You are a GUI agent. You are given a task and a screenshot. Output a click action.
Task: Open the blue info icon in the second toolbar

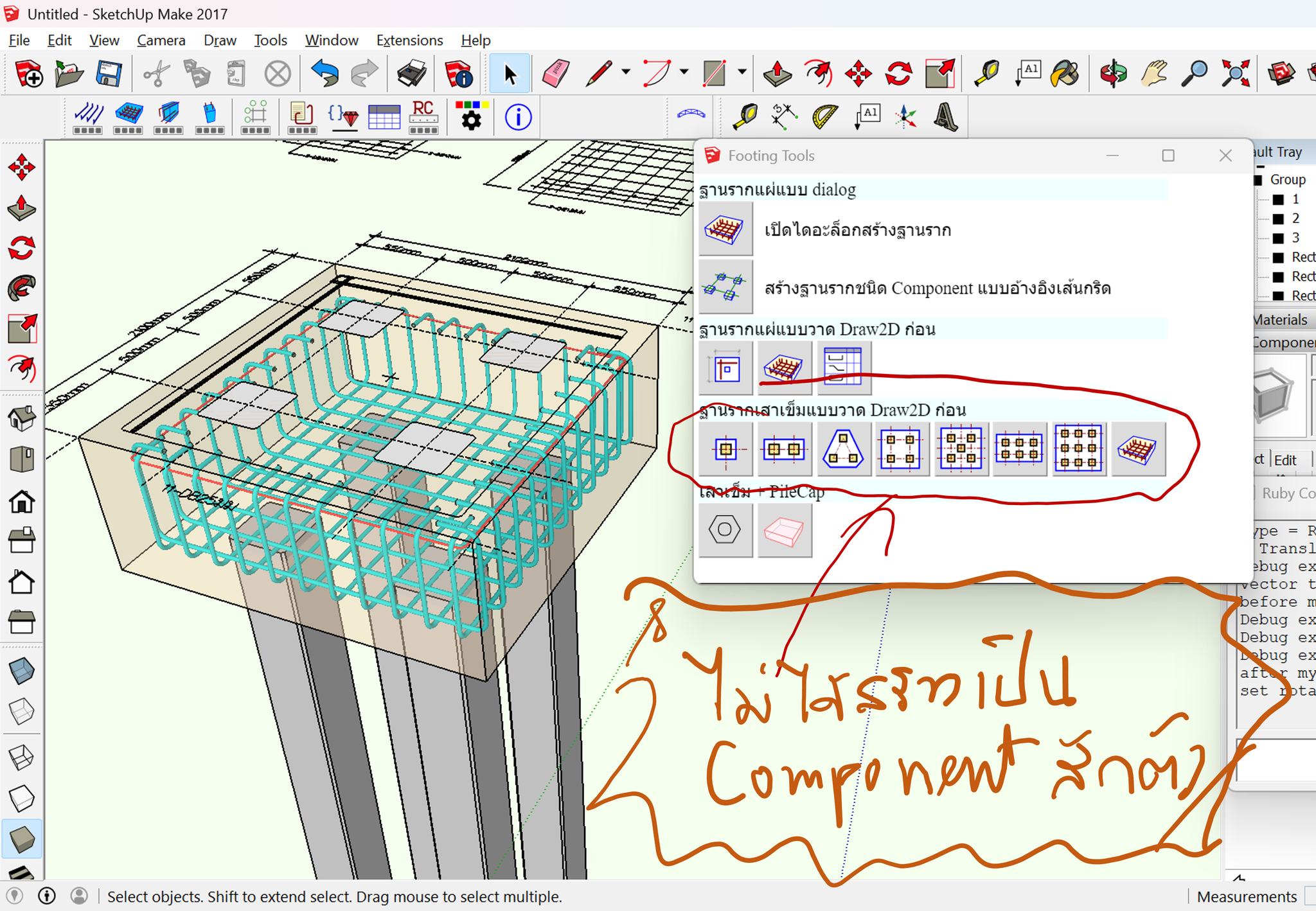pyautogui.click(x=518, y=118)
